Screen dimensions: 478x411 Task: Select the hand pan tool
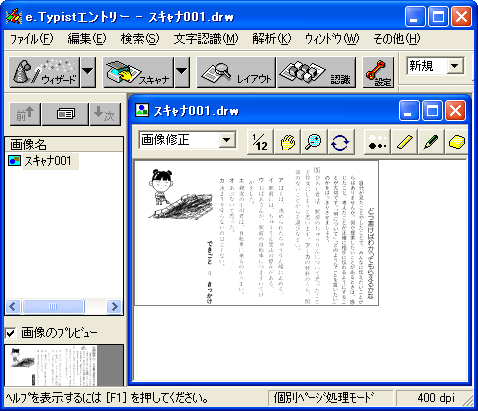click(287, 142)
